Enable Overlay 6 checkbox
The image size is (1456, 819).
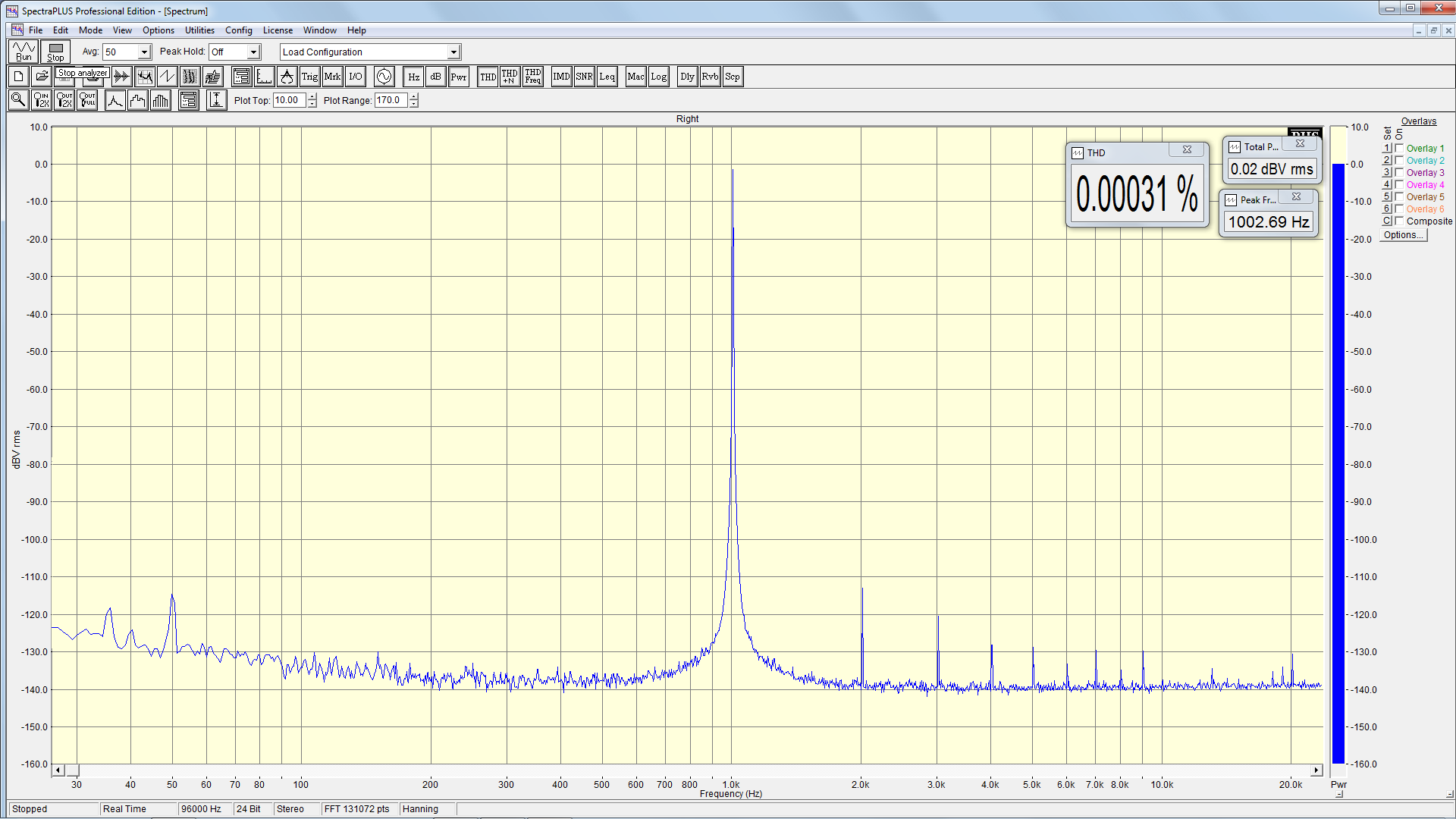click(1399, 209)
